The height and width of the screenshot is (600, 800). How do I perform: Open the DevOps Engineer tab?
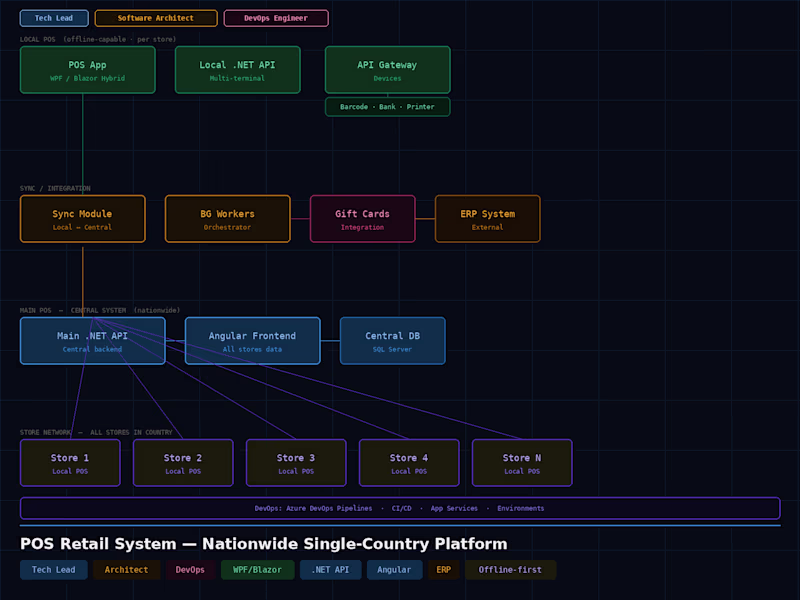(x=276, y=18)
